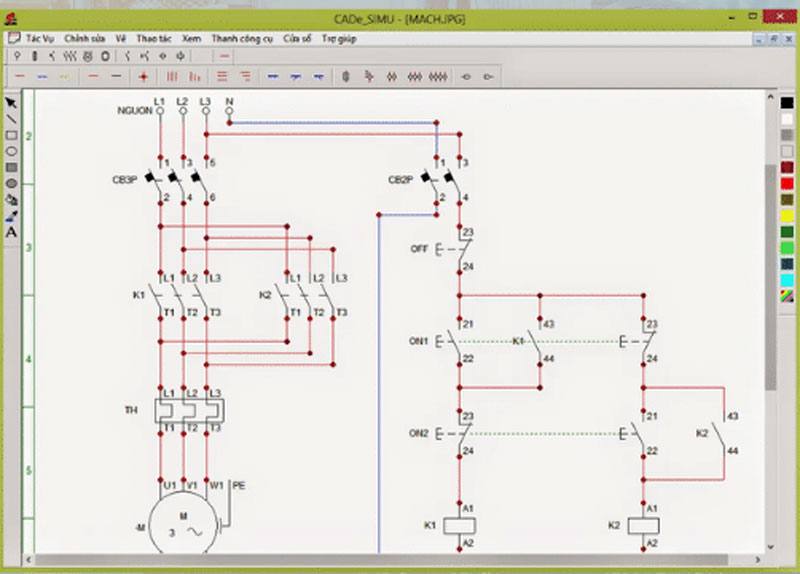Pick the red junction node tool
Viewport: 800px width, 574px height.
click(x=143, y=77)
